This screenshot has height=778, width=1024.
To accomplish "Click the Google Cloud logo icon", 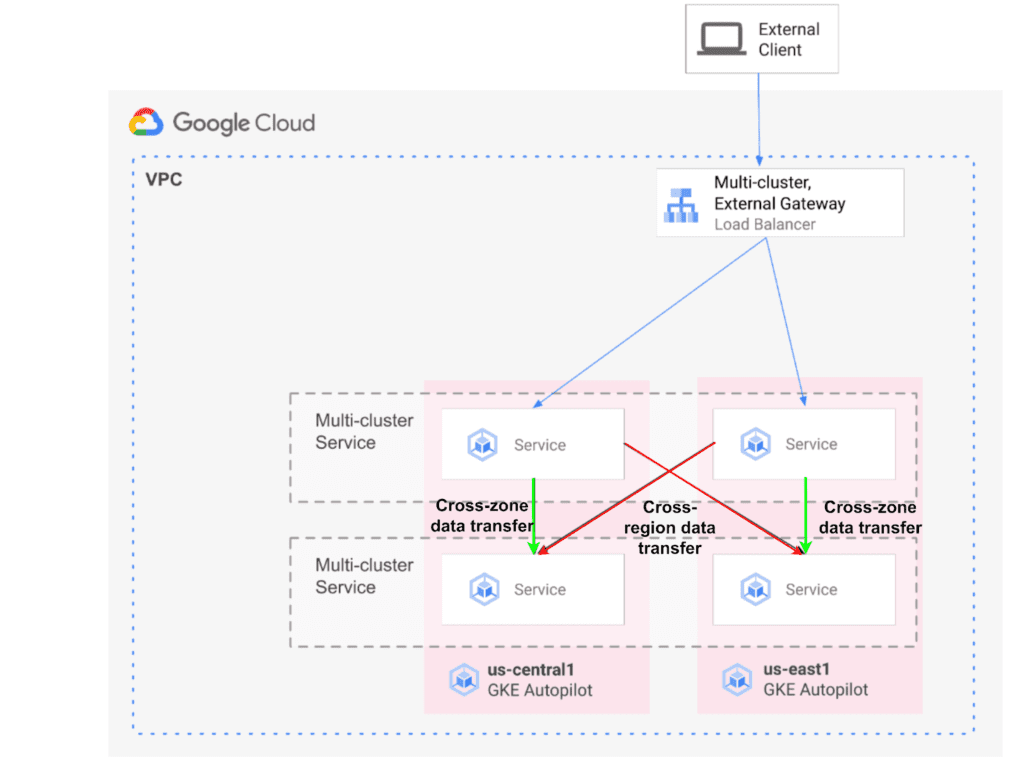I will pyautogui.click(x=146, y=123).
